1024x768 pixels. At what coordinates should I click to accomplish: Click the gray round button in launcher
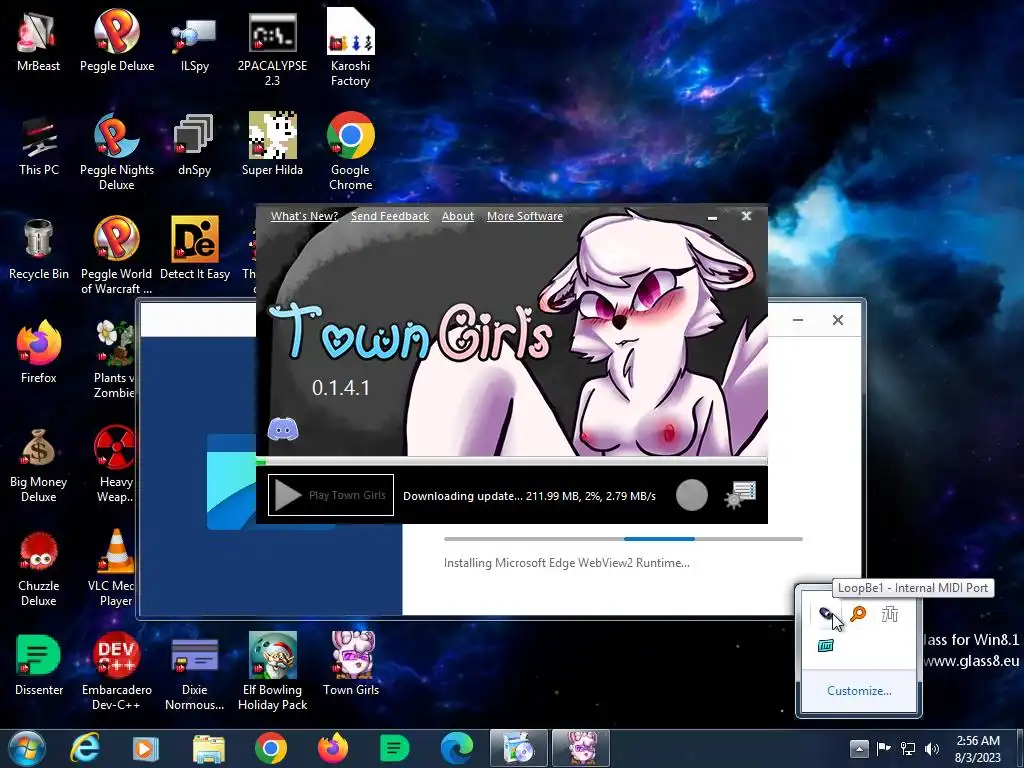[x=692, y=495]
